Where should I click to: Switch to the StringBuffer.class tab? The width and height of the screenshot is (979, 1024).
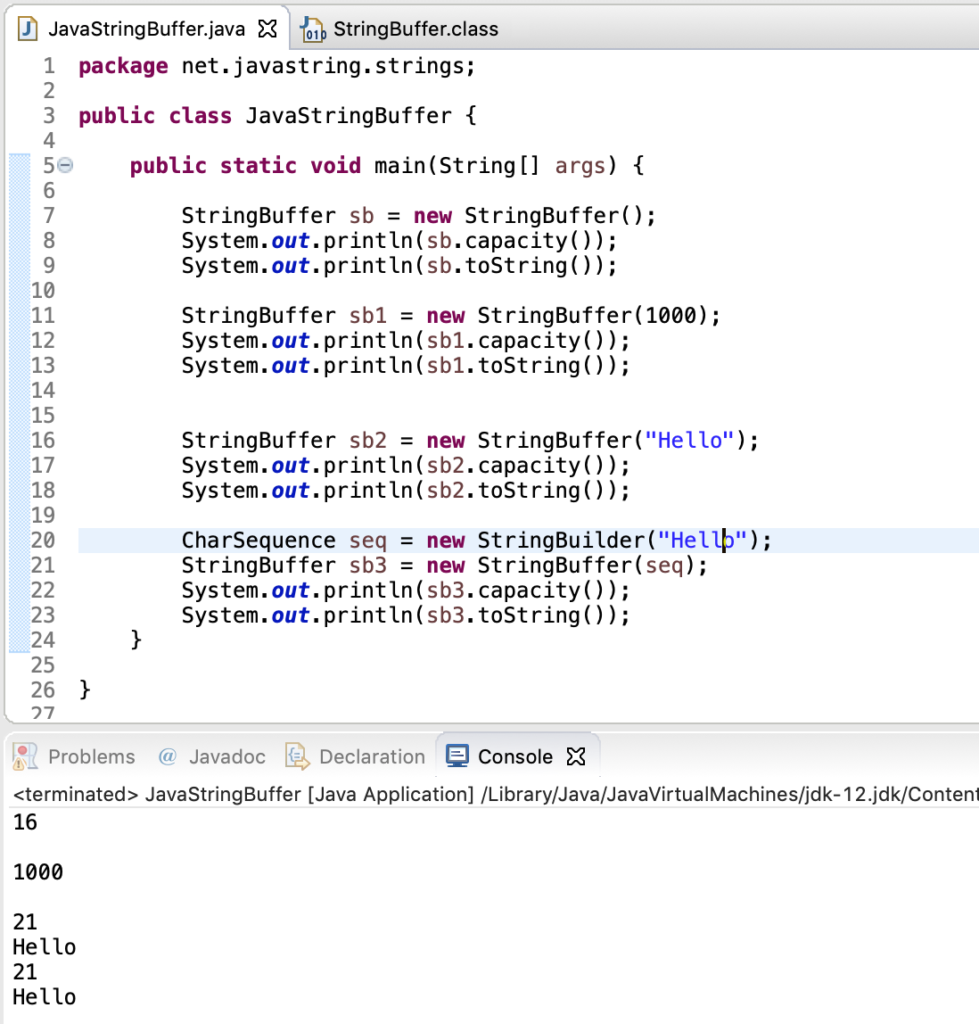pyautogui.click(x=415, y=29)
